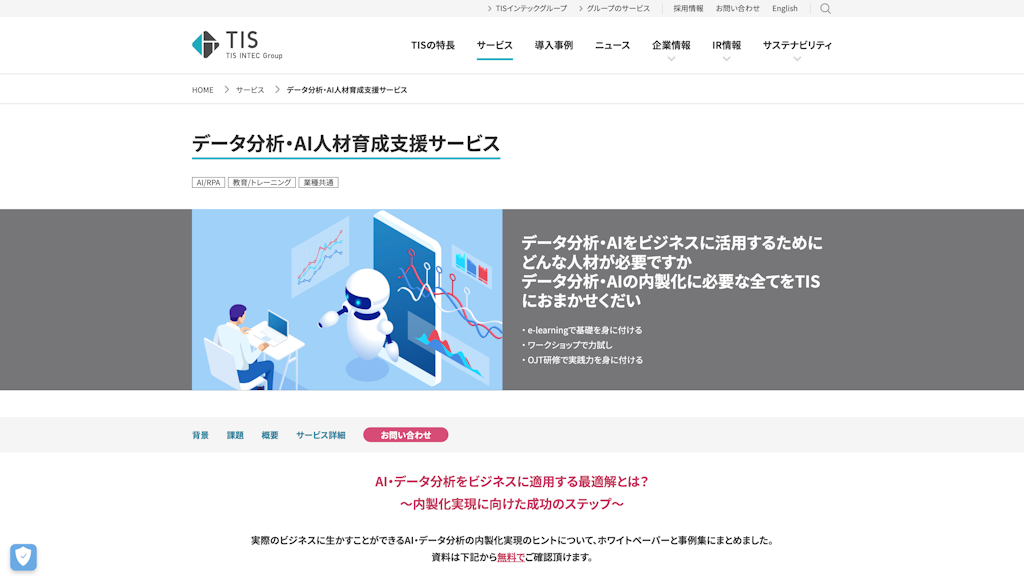Switch language to English

(784, 8)
